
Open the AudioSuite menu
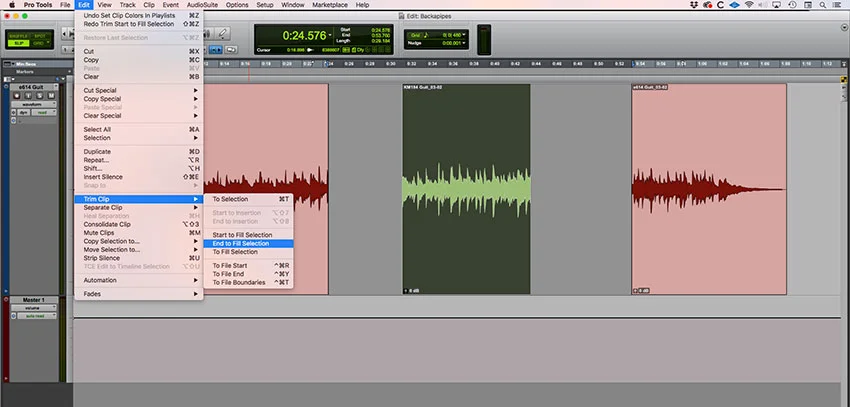[x=202, y=5]
